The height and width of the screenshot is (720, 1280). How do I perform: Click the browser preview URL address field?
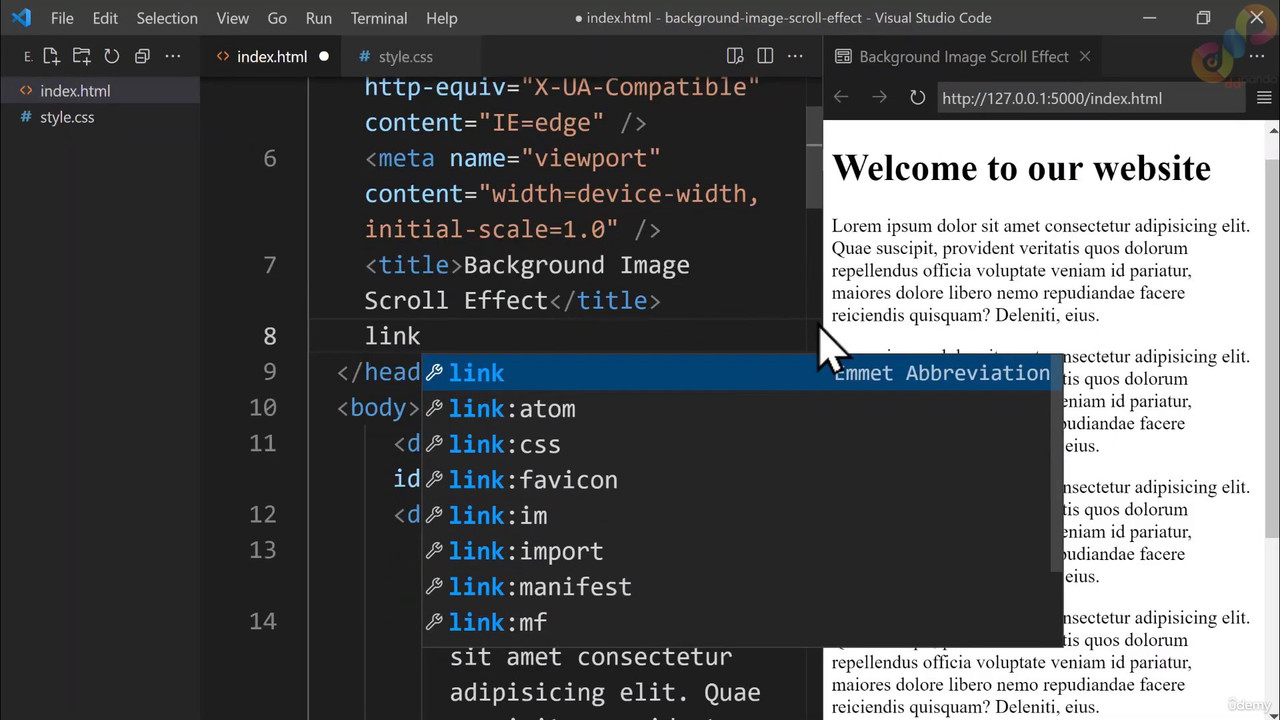[x=1092, y=98]
